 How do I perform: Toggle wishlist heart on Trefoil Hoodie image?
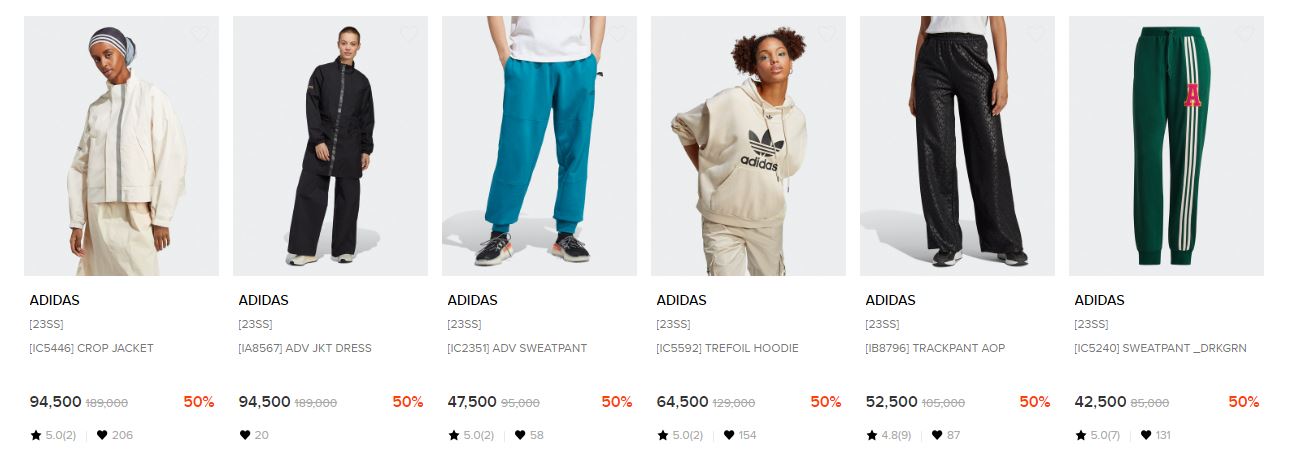pos(827,34)
